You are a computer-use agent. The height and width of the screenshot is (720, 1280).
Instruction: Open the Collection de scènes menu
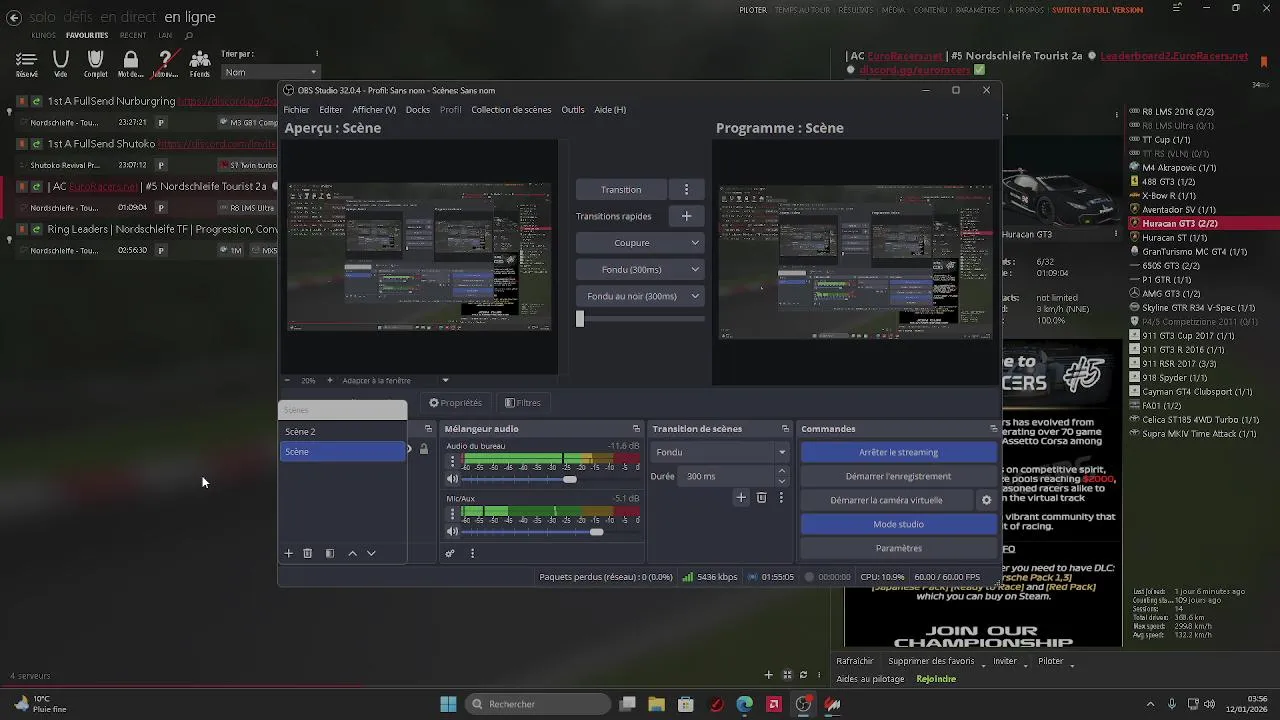pos(511,110)
